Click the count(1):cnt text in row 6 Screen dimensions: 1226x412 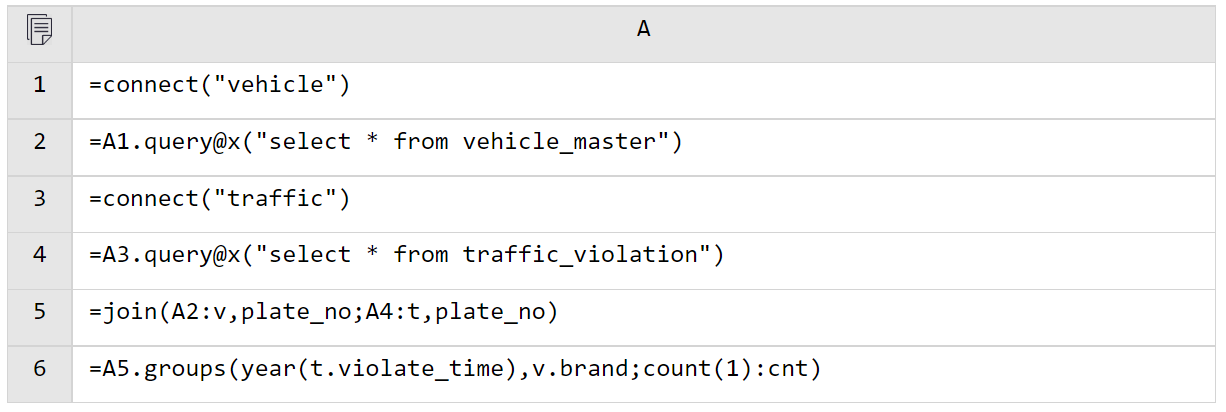(724, 369)
